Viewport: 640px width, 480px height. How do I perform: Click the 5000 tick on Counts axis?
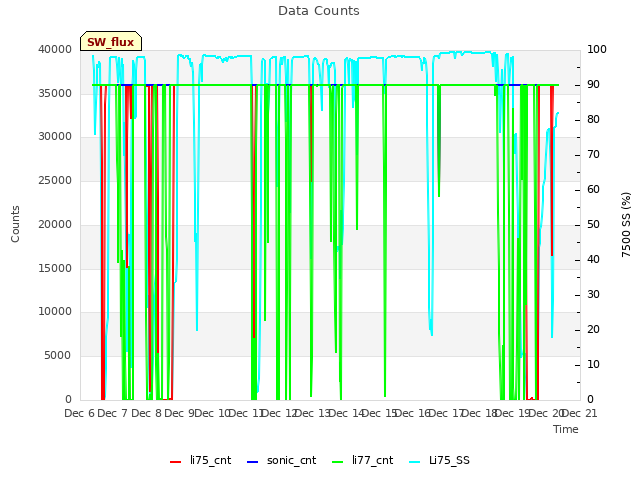pos(58,356)
